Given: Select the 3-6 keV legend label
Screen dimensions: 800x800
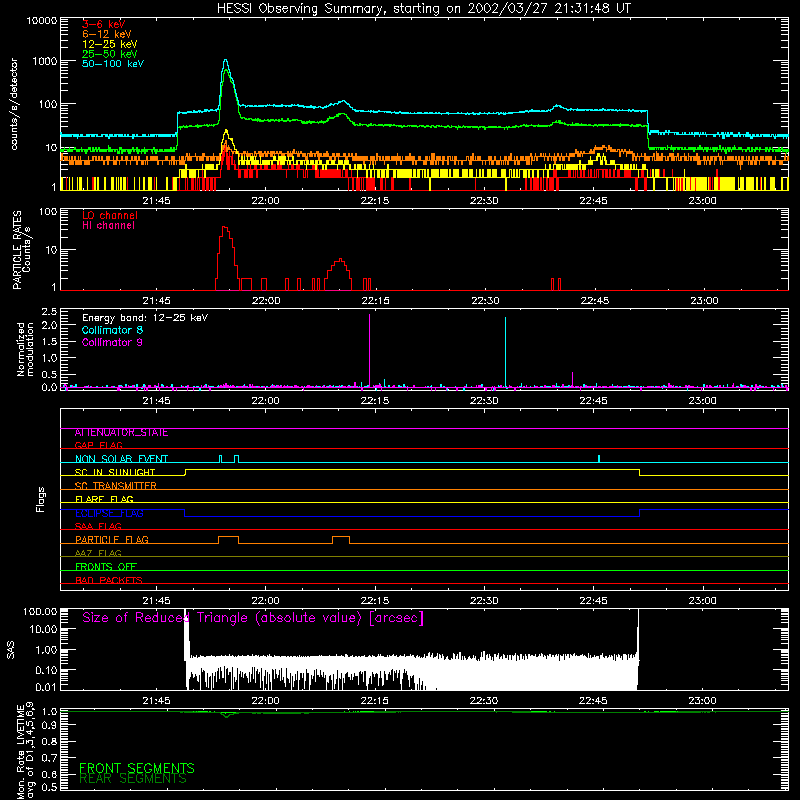Looking at the screenshot, I should coord(104,24).
